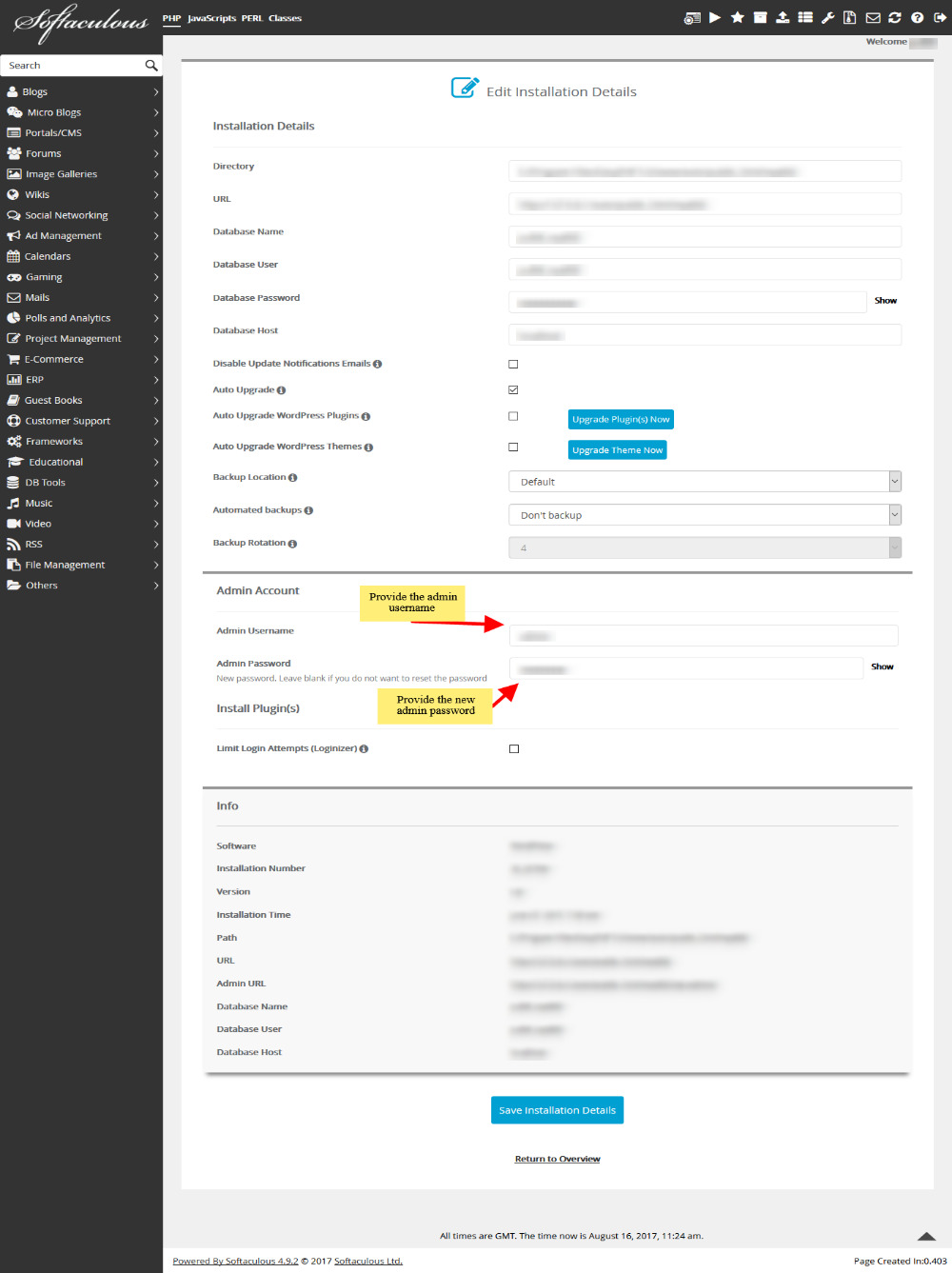
Task: Click the zipped backups file icon
Action: click(x=849, y=18)
